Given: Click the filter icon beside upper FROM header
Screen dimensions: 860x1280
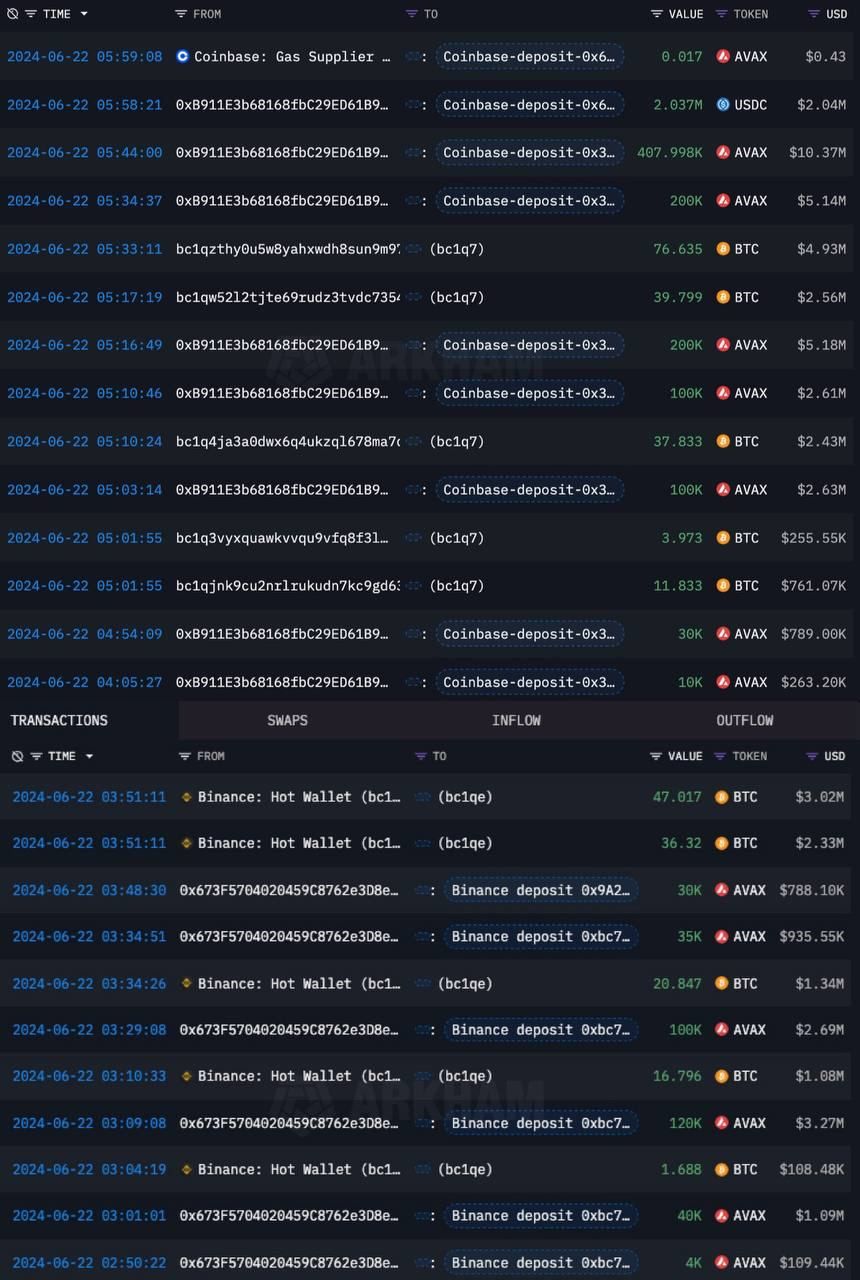Looking at the screenshot, I should click(181, 14).
